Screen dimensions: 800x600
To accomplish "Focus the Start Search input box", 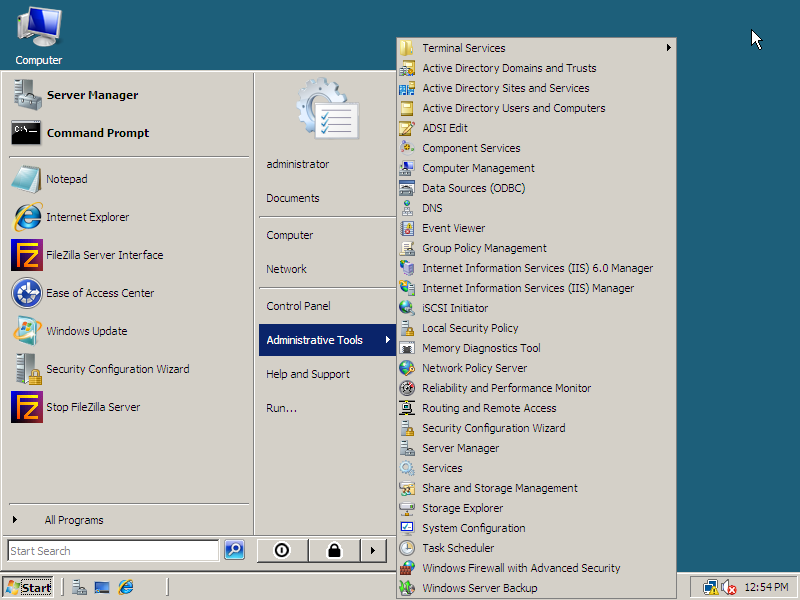I will (113, 551).
